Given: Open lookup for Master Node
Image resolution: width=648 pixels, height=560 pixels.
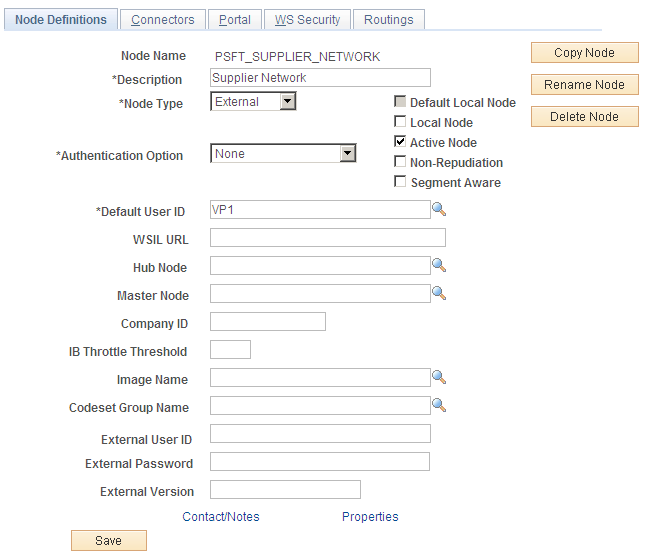Looking at the screenshot, I should point(439,293).
